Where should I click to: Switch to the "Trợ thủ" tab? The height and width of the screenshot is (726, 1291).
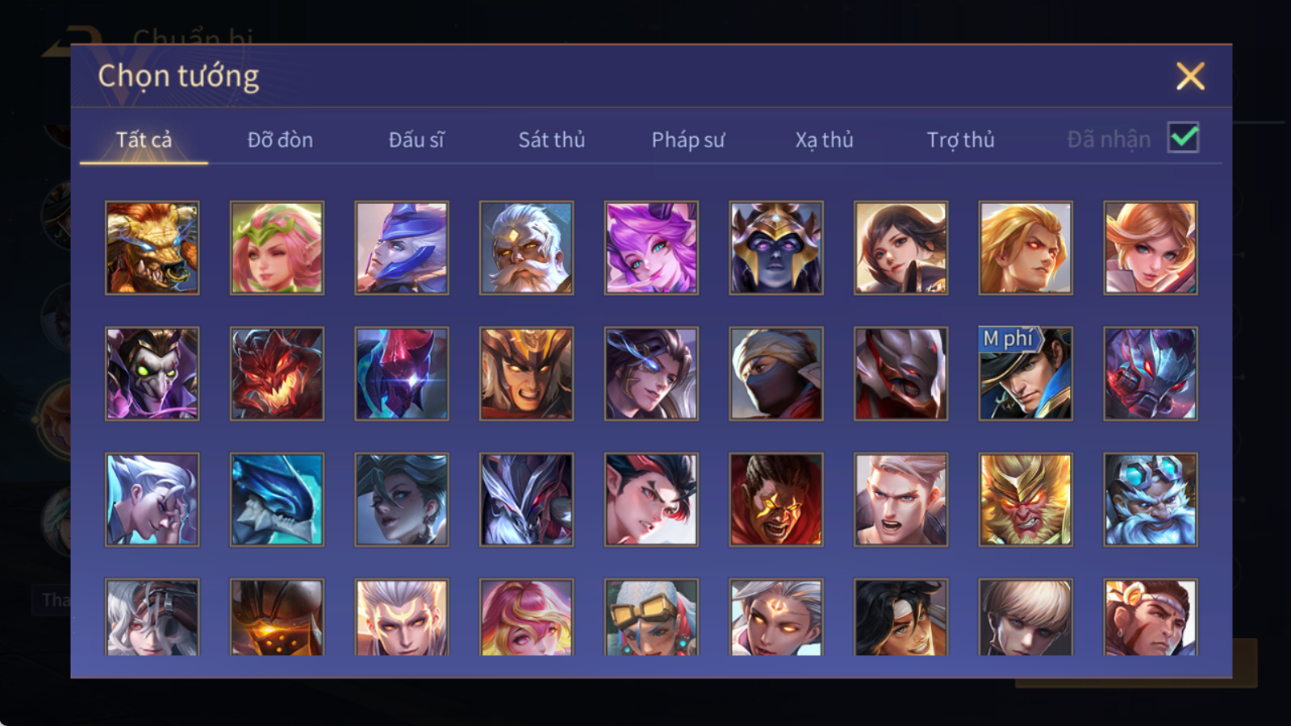(960, 140)
